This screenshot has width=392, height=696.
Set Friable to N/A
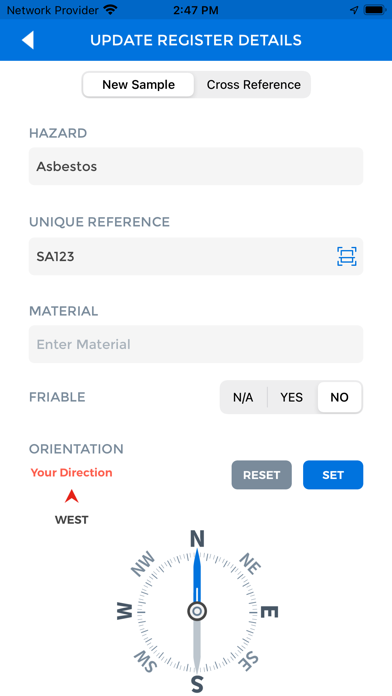click(x=243, y=397)
